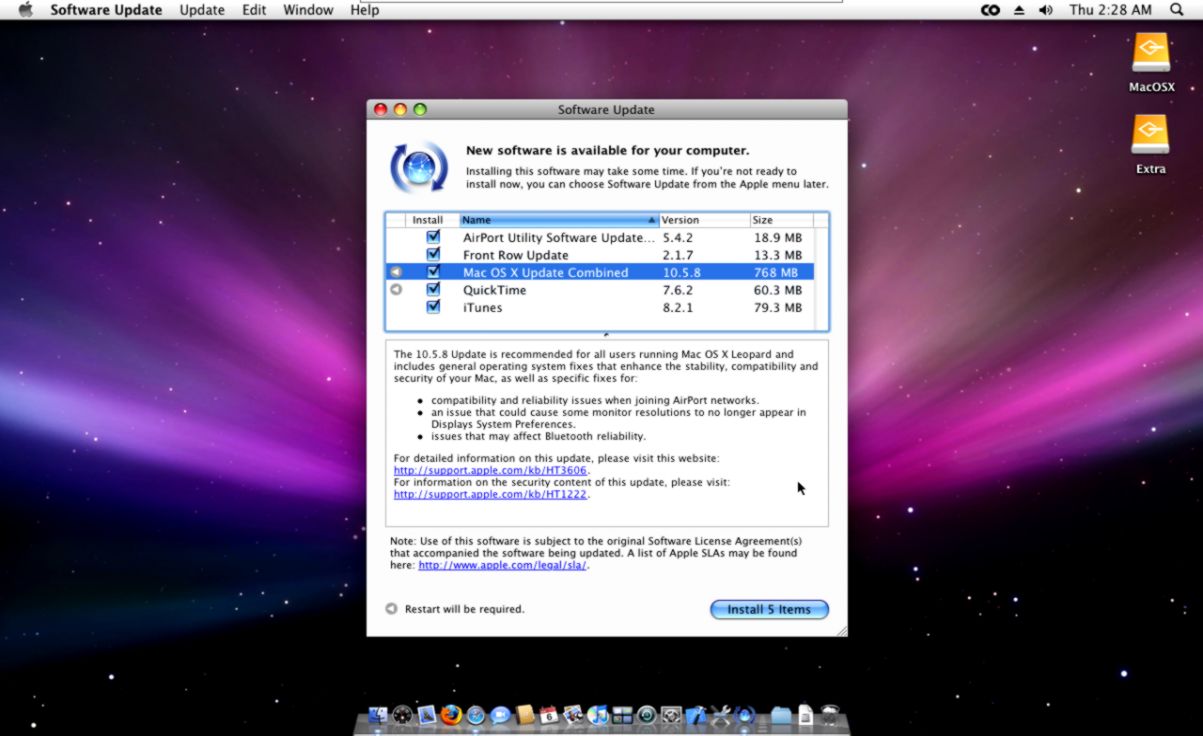1203x736 pixels.
Task: Open the blue folder stack in Dock
Action: [782, 715]
